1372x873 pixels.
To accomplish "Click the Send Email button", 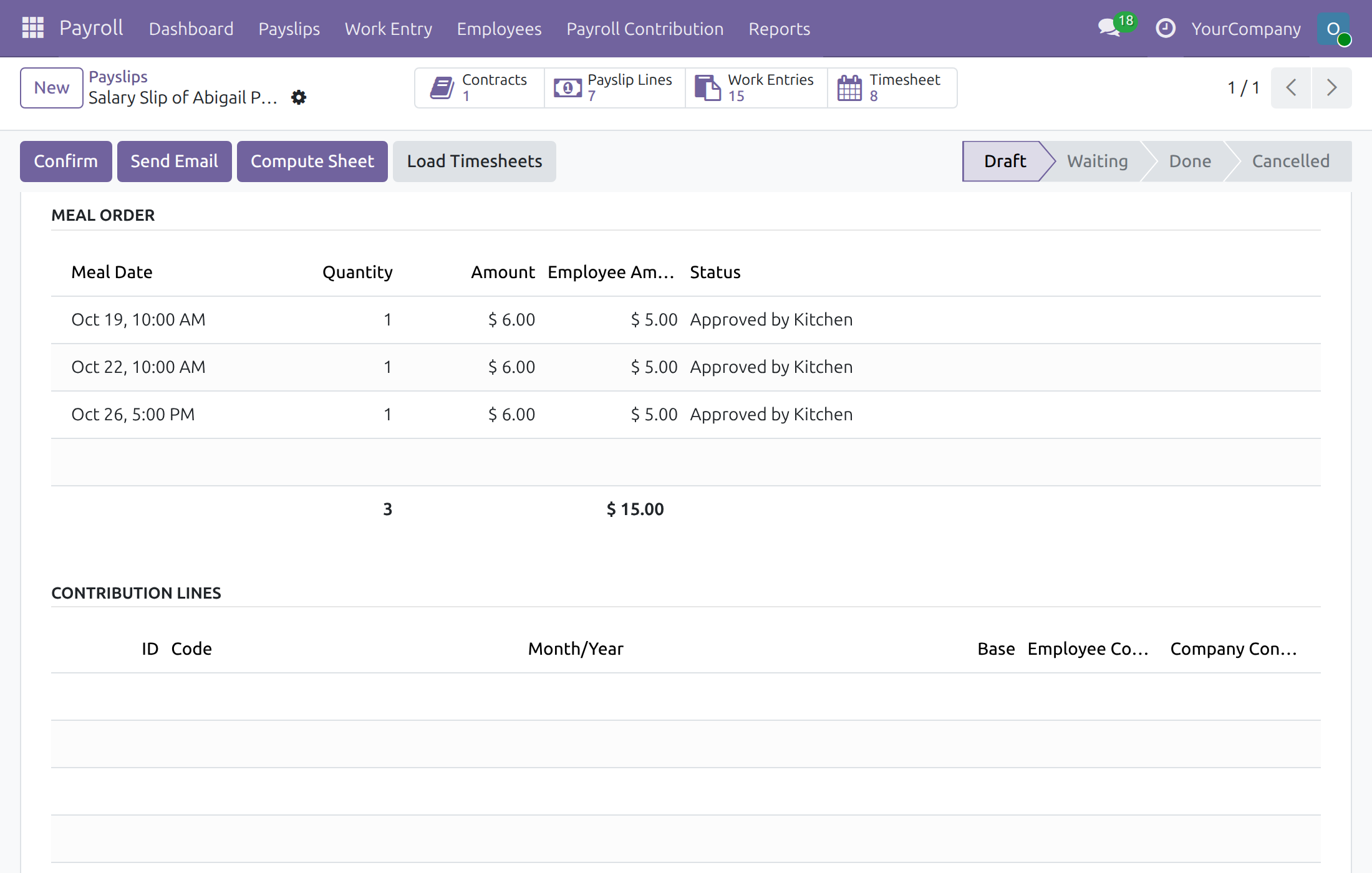I will pos(175,162).
